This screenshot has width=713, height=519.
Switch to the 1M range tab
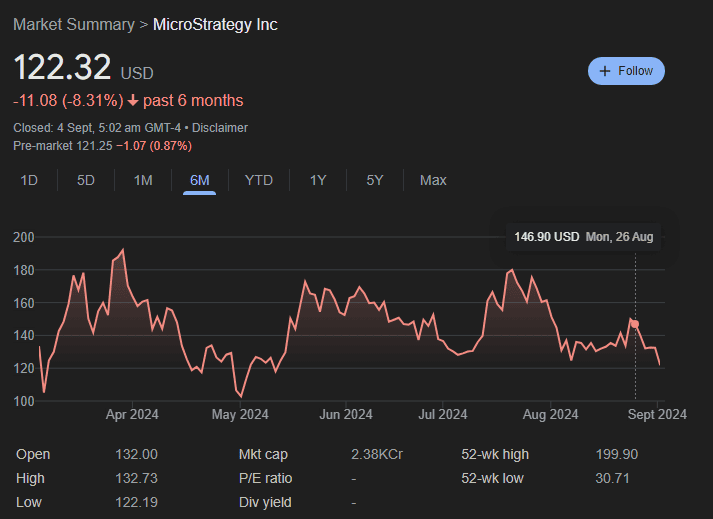[x=143, y=180]
